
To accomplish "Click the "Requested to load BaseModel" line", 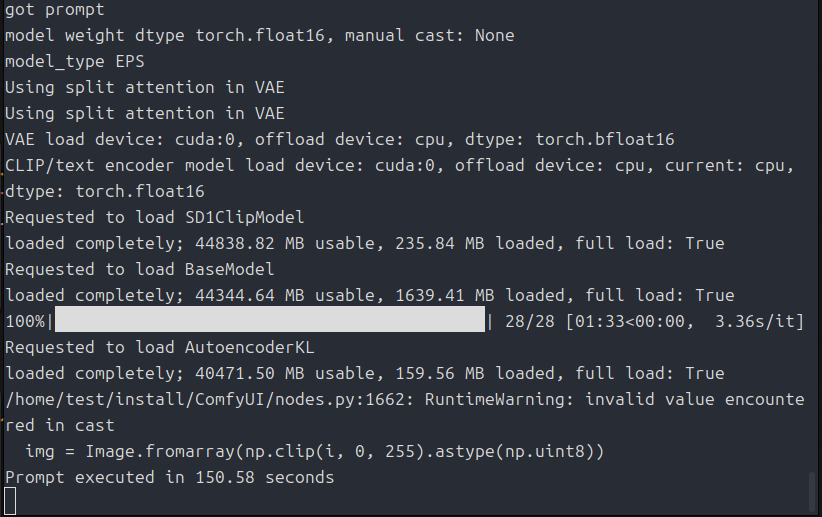I will 140,269.
